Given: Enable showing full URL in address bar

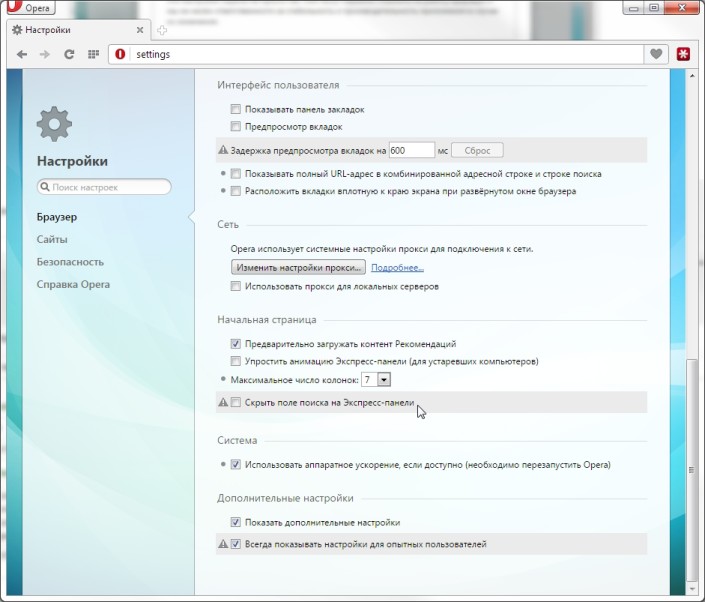Looking at the screenshot, I should click(236, 174).
